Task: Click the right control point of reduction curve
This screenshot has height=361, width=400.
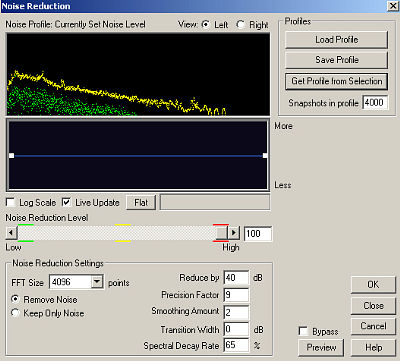Action: (265, 155)
